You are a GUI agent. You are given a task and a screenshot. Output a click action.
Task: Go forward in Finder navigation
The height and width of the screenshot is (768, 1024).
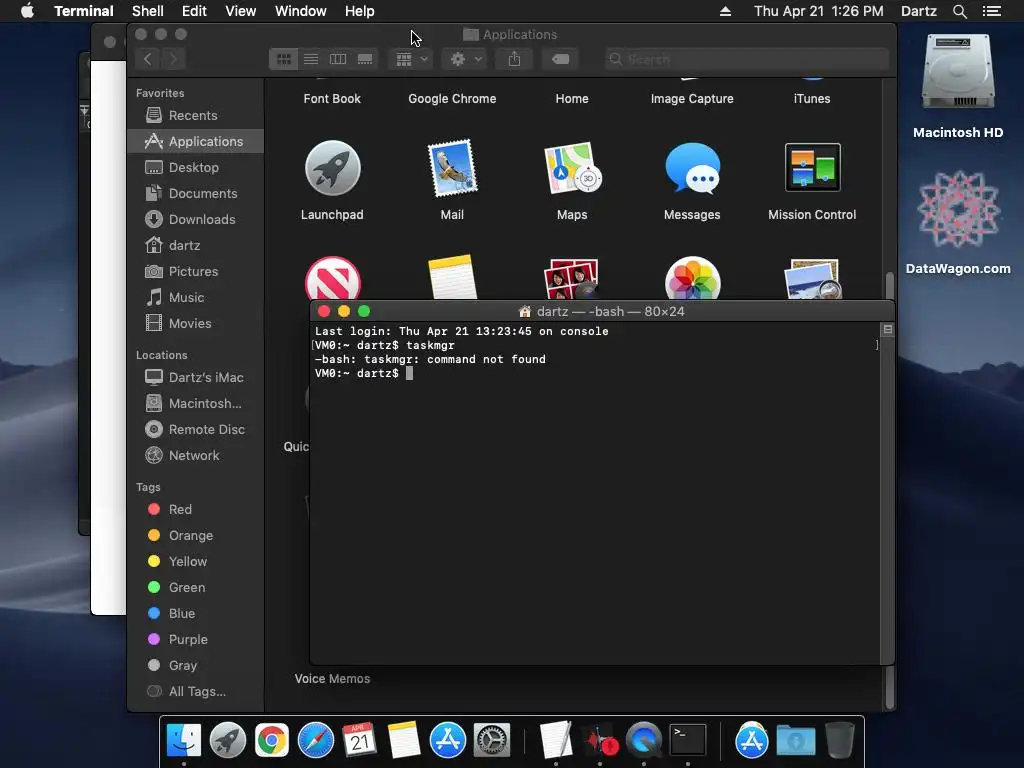tap(174, 59)
